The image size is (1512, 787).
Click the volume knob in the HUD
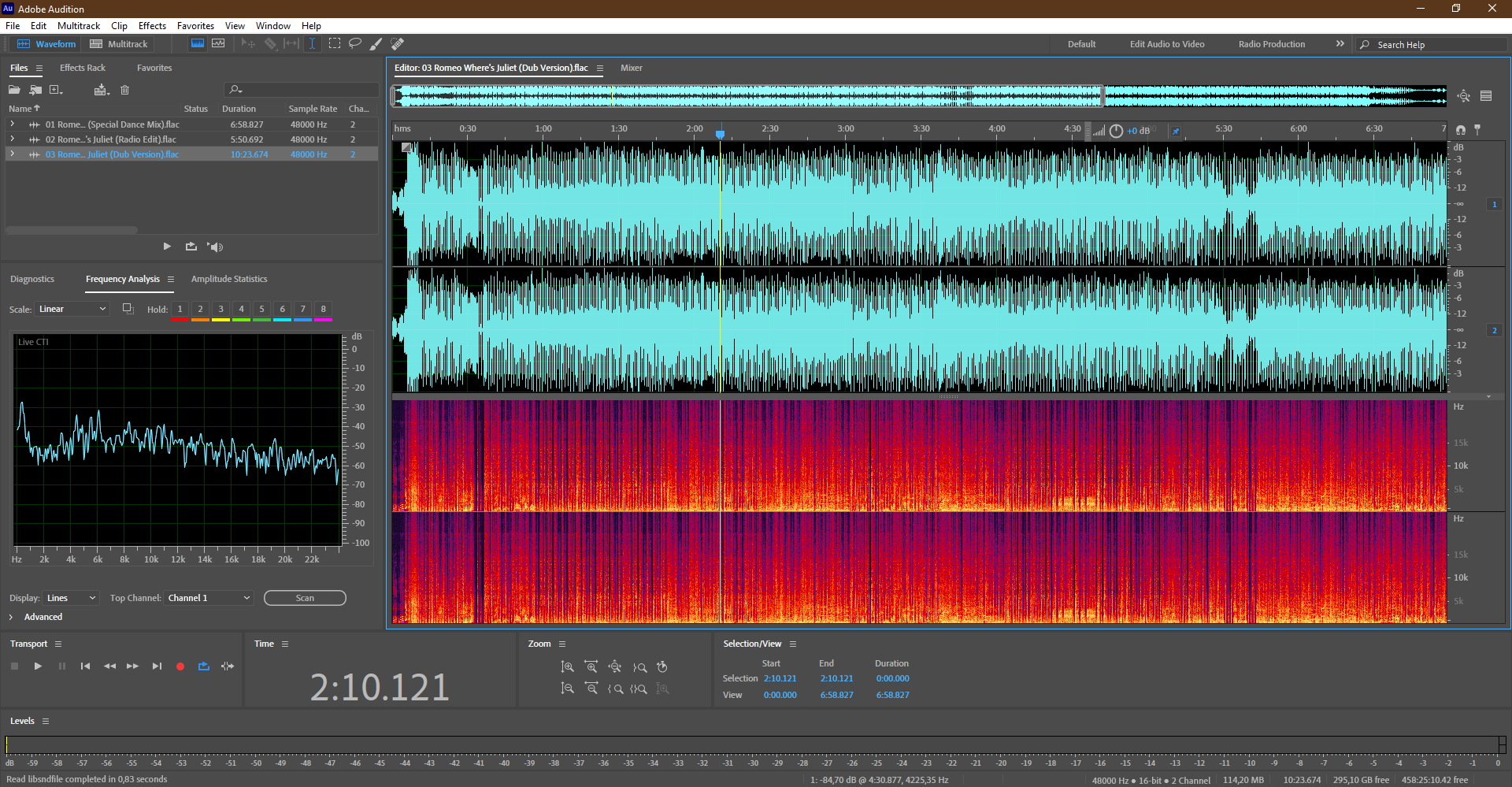click(x=1116, y=131)
